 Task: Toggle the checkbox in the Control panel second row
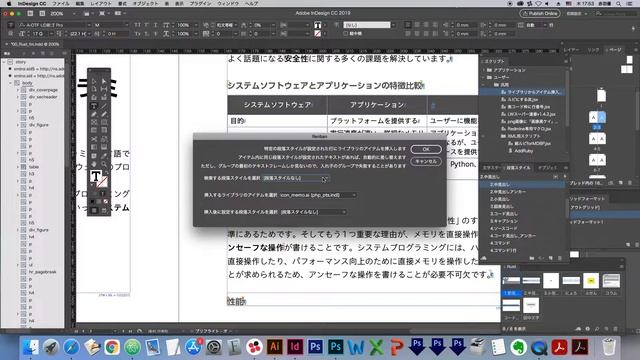click(x=346, y=33)
